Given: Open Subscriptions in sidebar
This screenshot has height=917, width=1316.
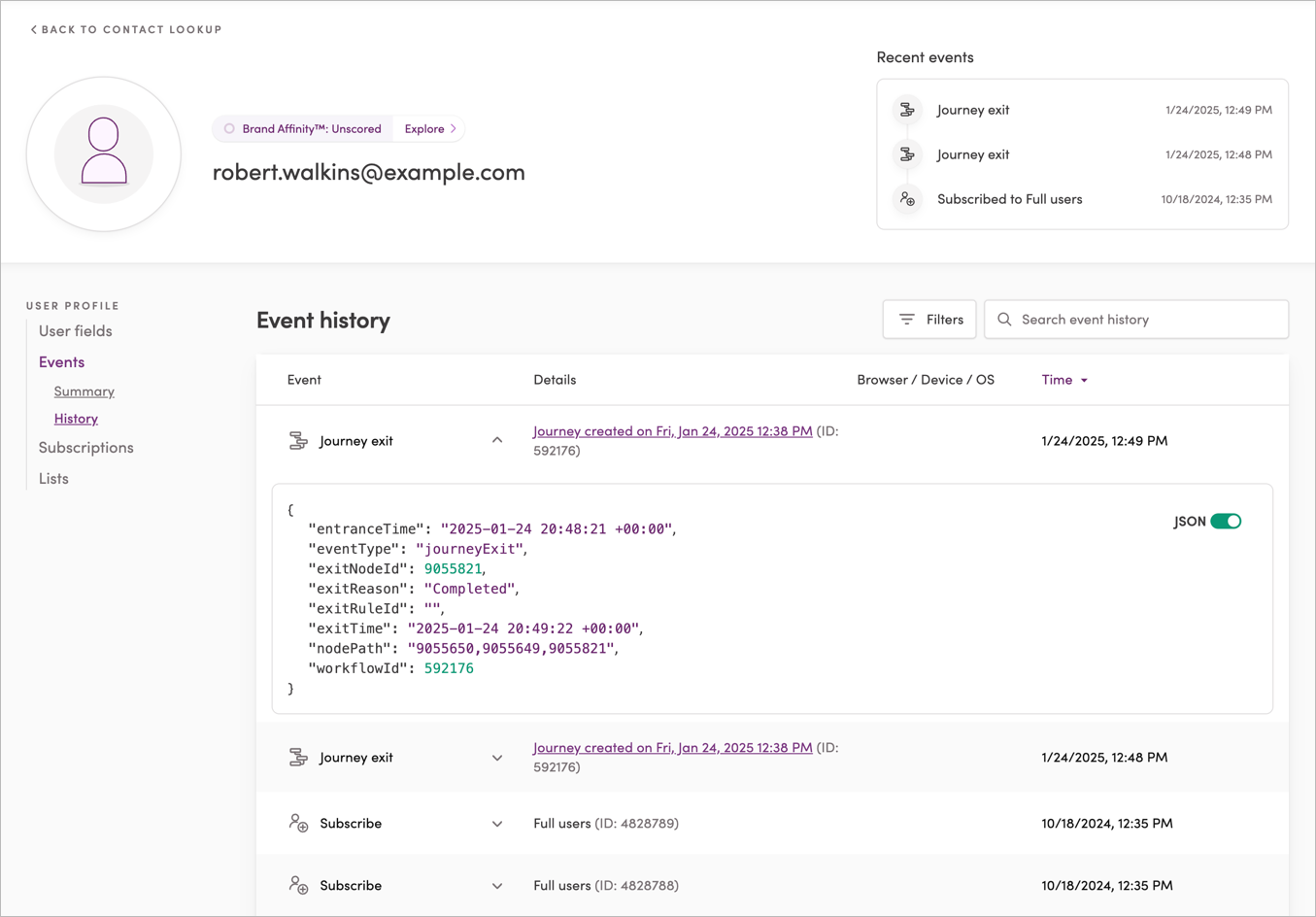Looking at the screenshot, I should (x=86, y=448).
